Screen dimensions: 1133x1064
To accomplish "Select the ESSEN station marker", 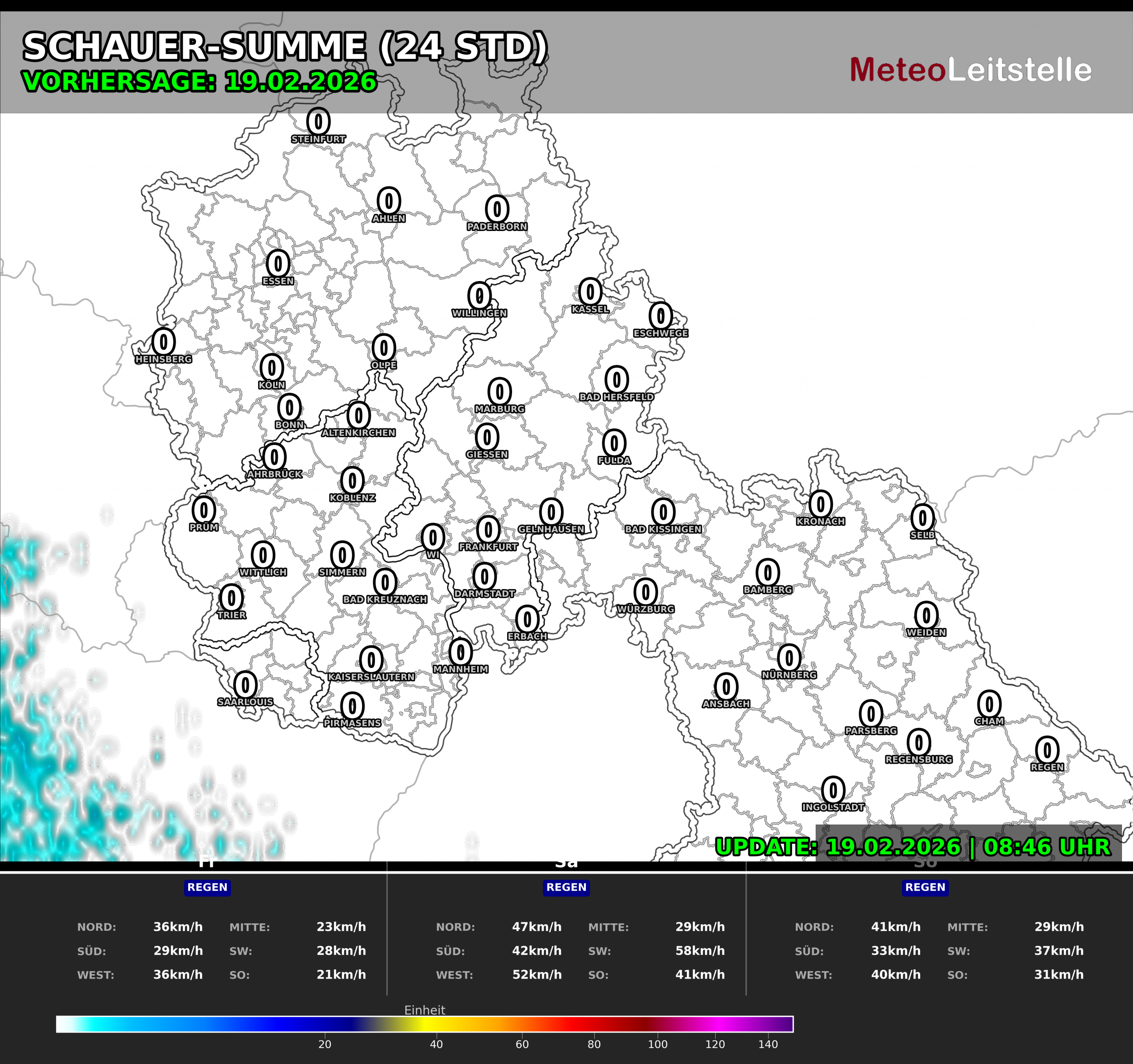I will (278, 263).
